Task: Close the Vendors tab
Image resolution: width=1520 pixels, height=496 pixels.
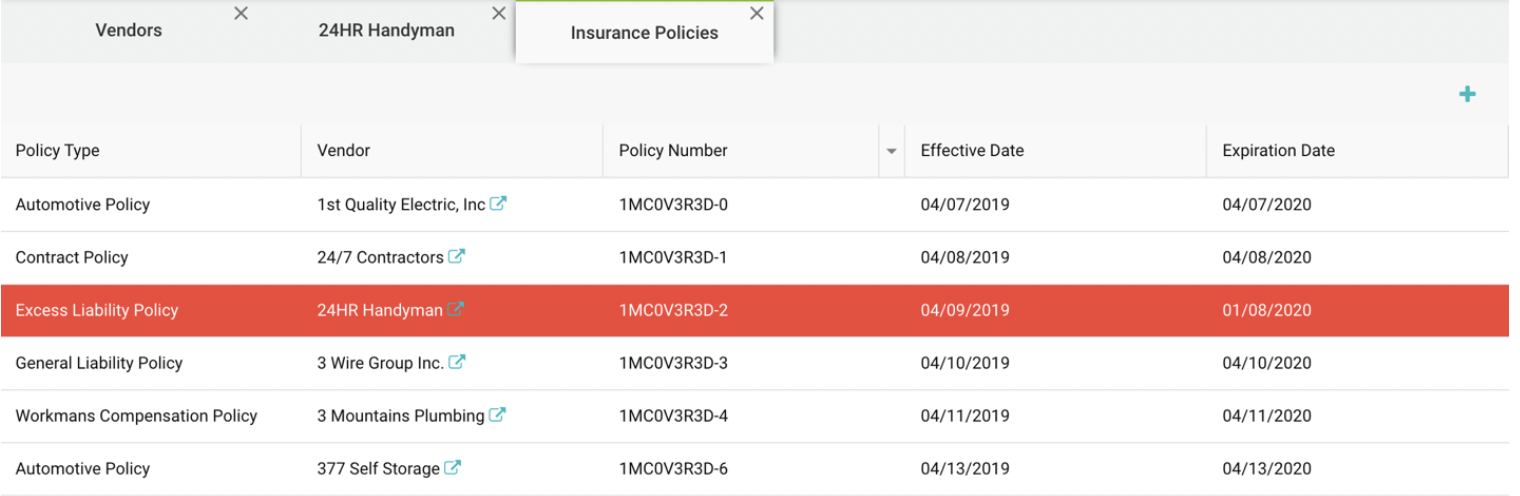Action: click(241, 14)
